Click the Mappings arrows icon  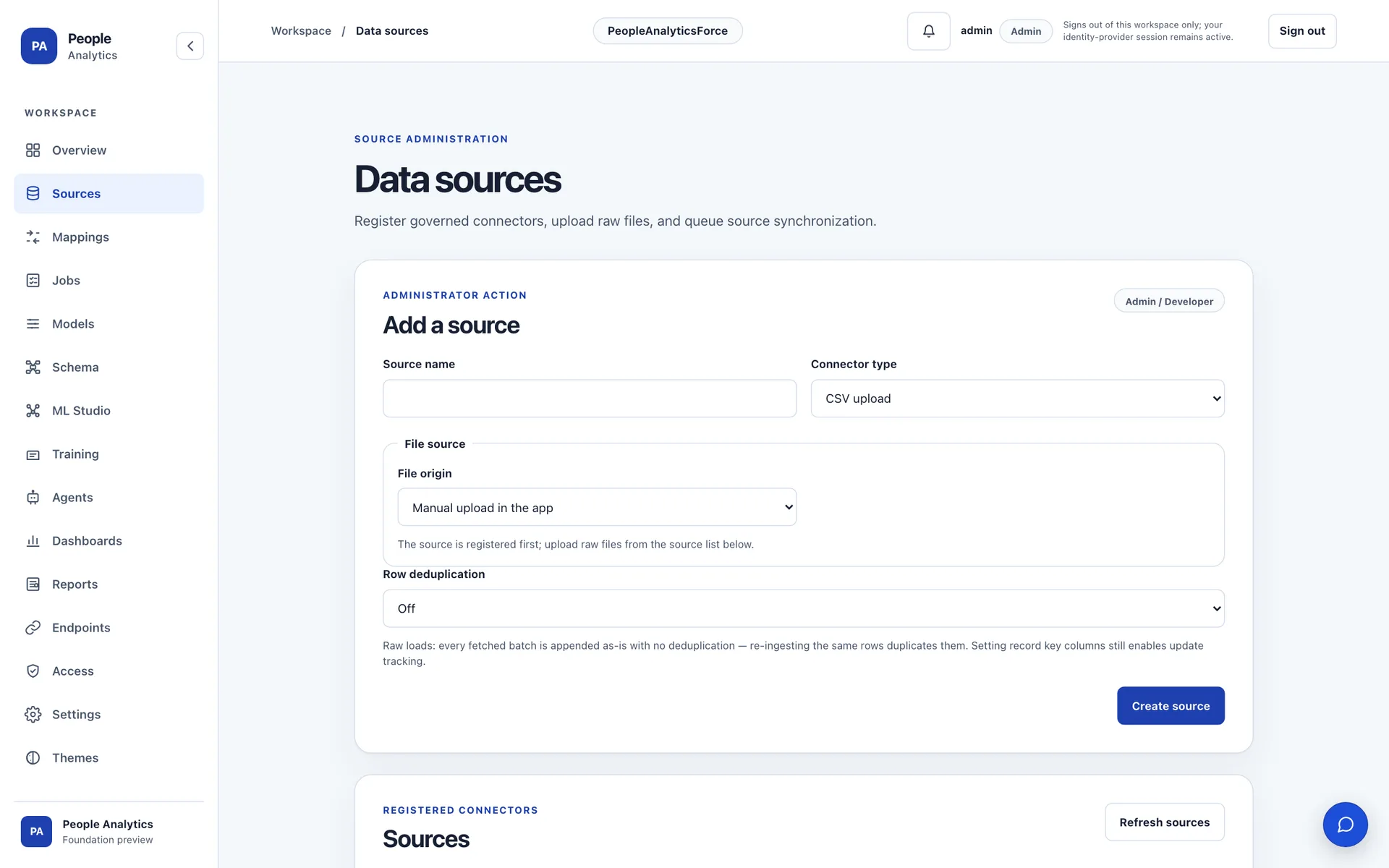pyautogui.click(x=33, y=237)
